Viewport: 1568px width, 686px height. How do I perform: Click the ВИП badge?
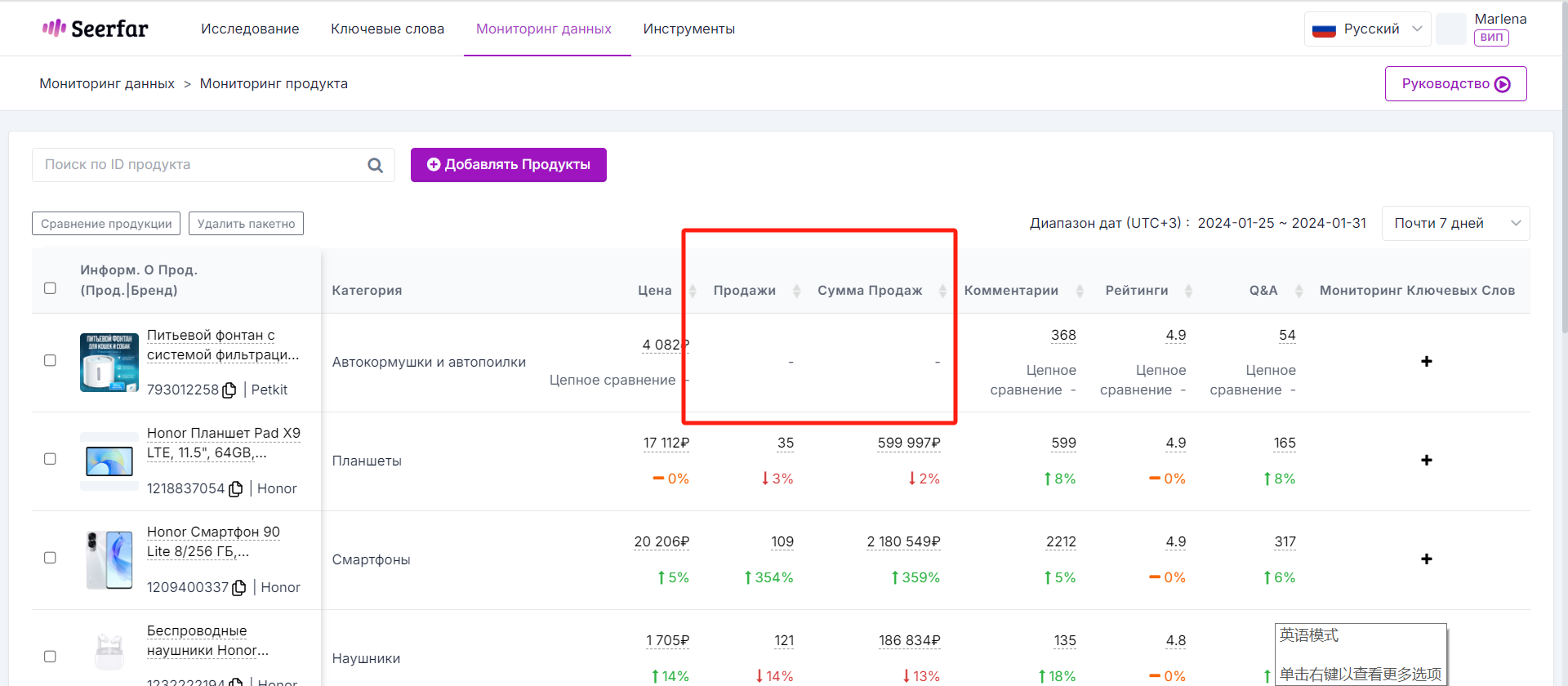1491,38
